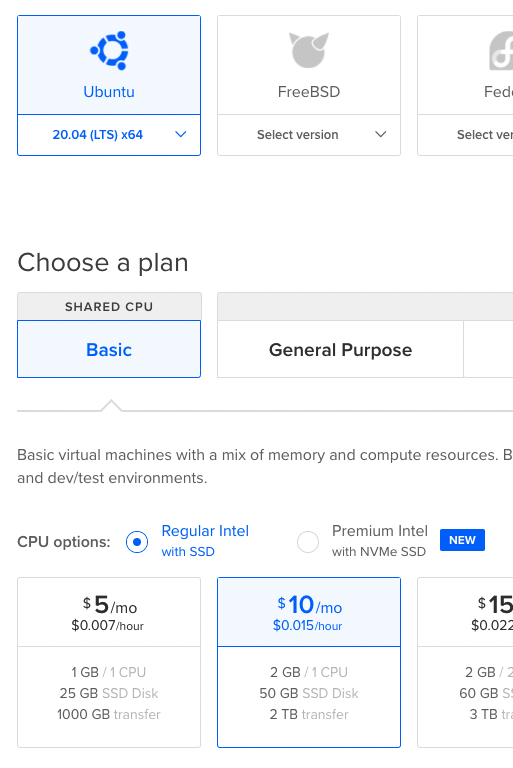
Task: Click the FreeBSD distribution label
Action: click(309, 92)
